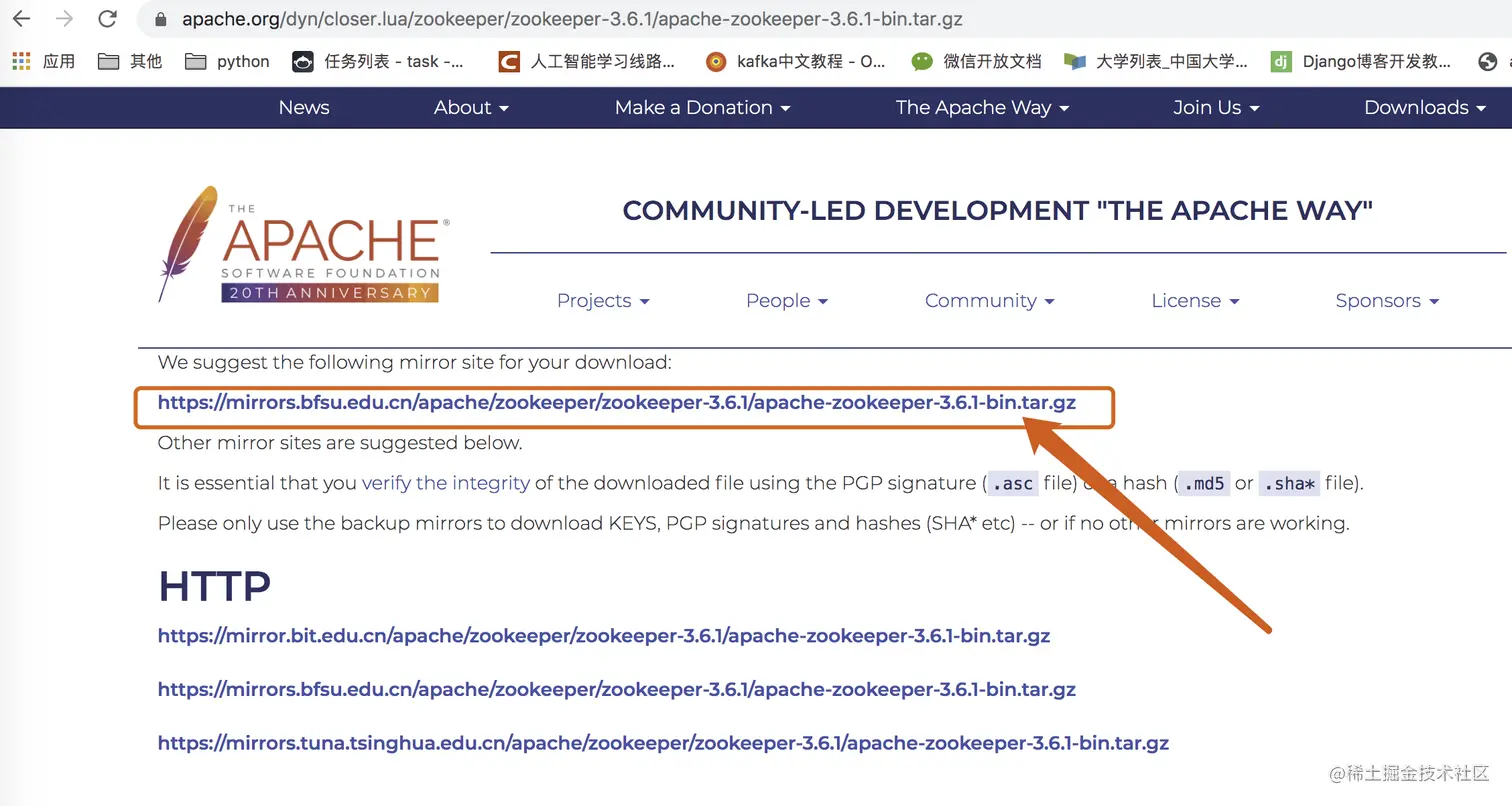This screenshot has width=1512, height=806.
Task: Expand the Join Us dropdown
Action: point(1216,107)
